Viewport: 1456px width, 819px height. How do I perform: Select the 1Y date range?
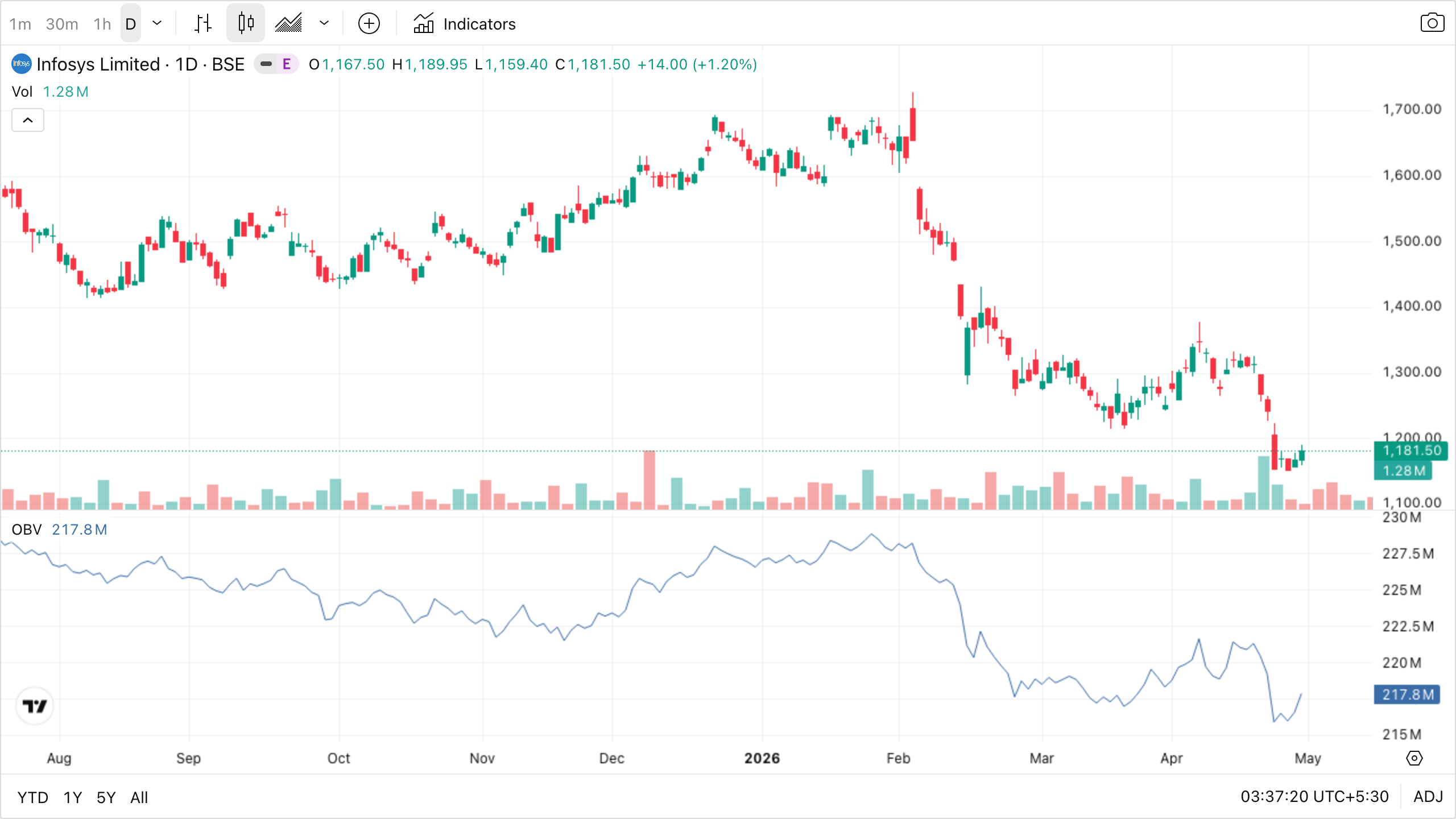coord(73,797)
